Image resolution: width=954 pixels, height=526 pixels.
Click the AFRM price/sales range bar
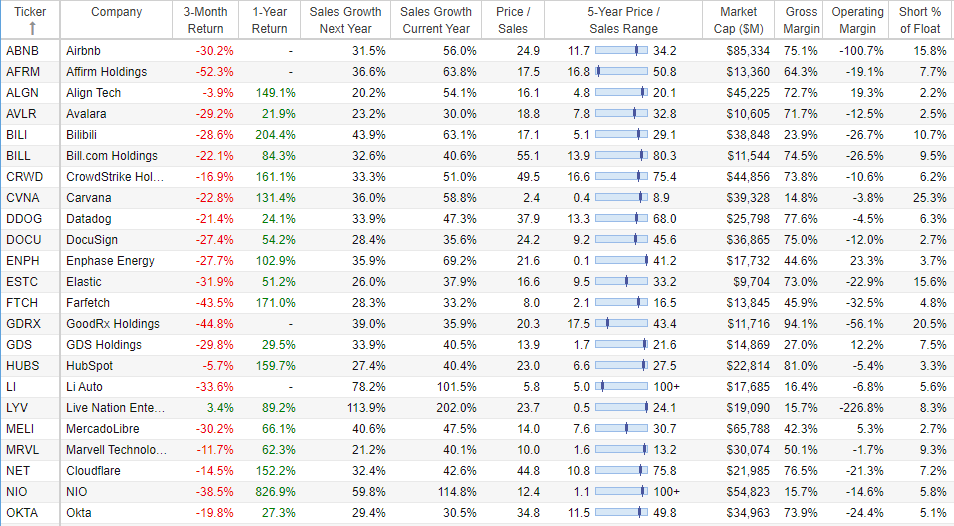pyautogui.click(x=621, y=72)
